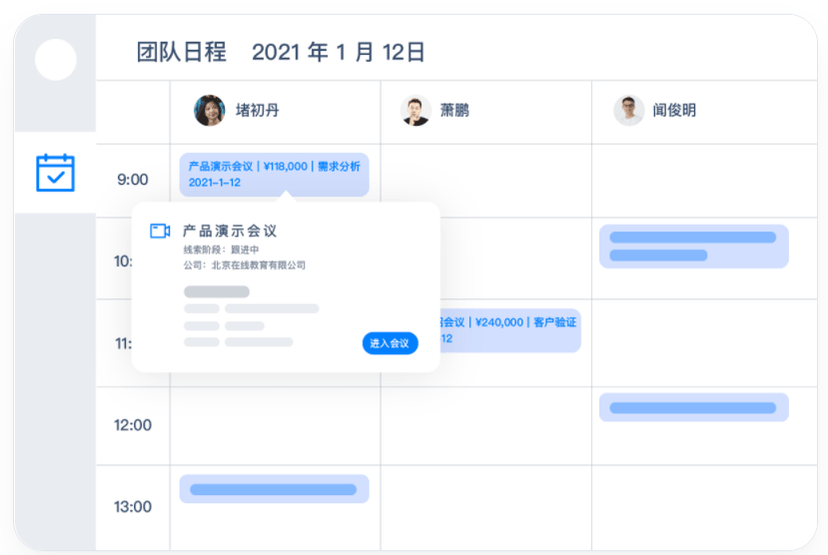
Task: Select the 9:00 产品演示会议 ¥118,000 event
Action: (274, 175)
